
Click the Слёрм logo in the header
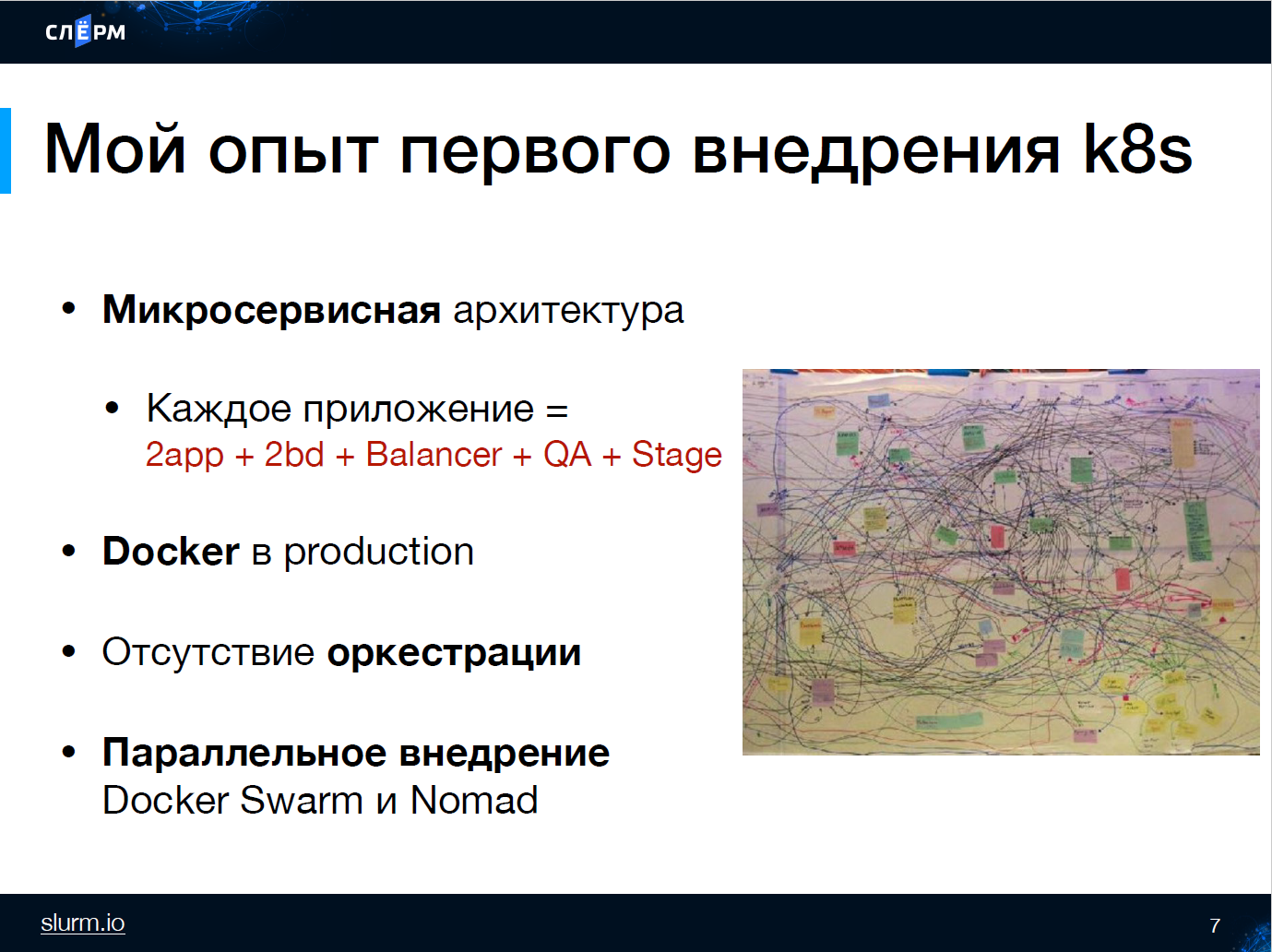[85, 32]
